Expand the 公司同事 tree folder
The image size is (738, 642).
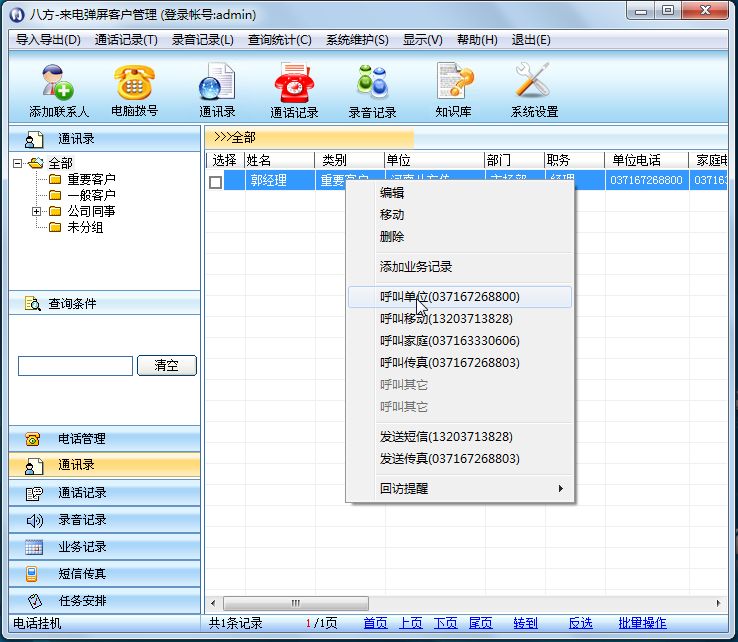click(x=37, y=211)
